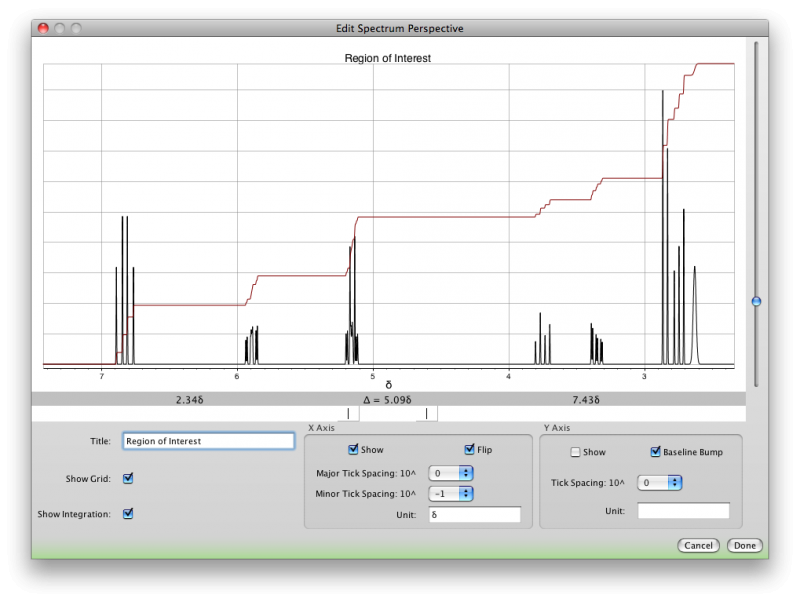
Task: Click the Δ = 5.09δ readout
Action: 387,400
